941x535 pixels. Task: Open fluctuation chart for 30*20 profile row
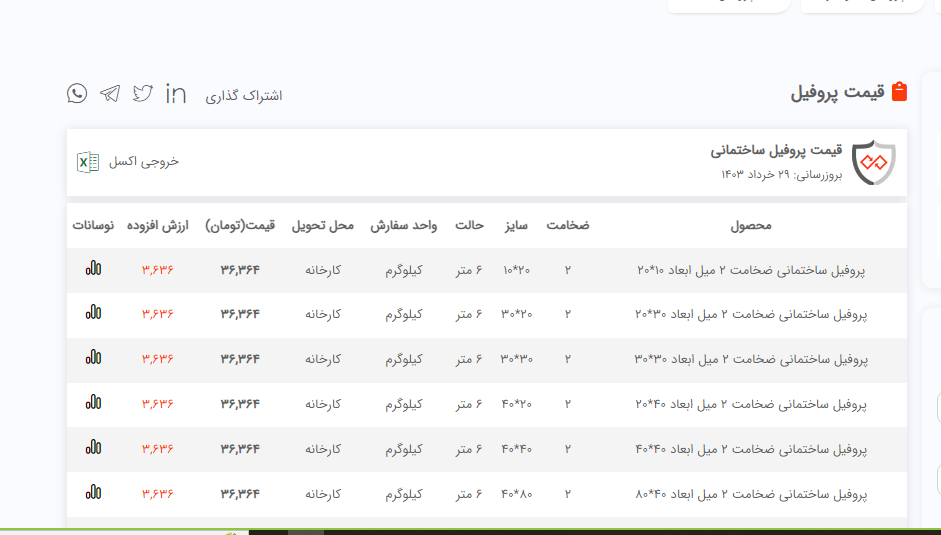click(x=93, y=313)
